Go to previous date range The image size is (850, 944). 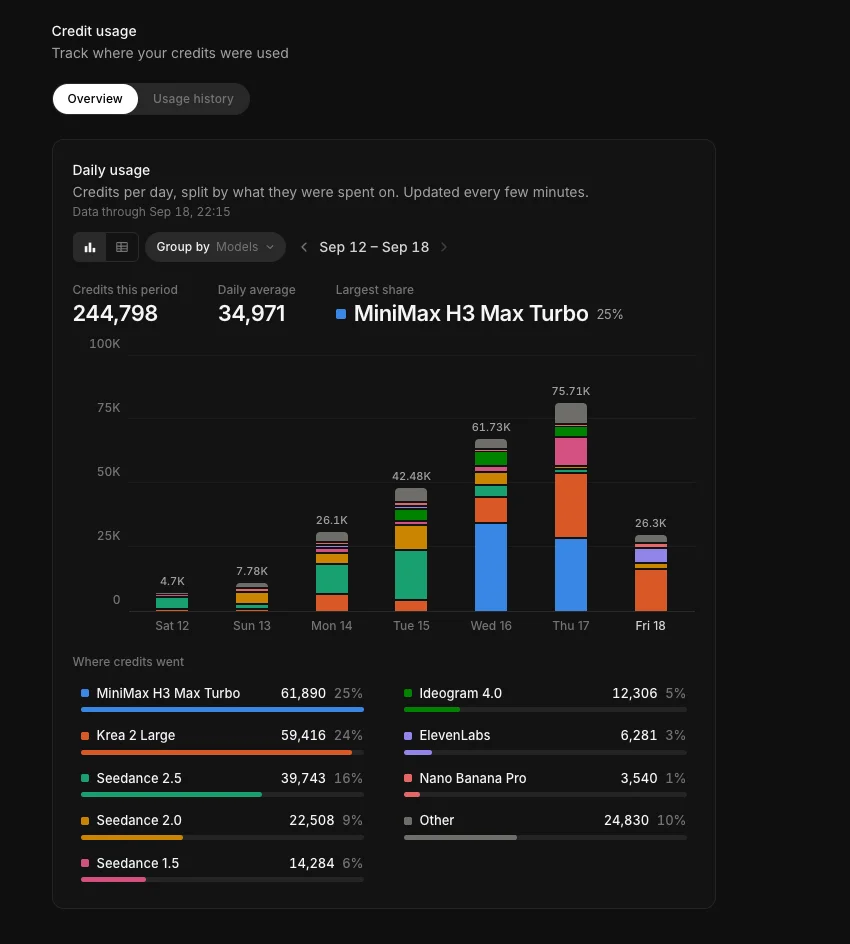[304, 247]
